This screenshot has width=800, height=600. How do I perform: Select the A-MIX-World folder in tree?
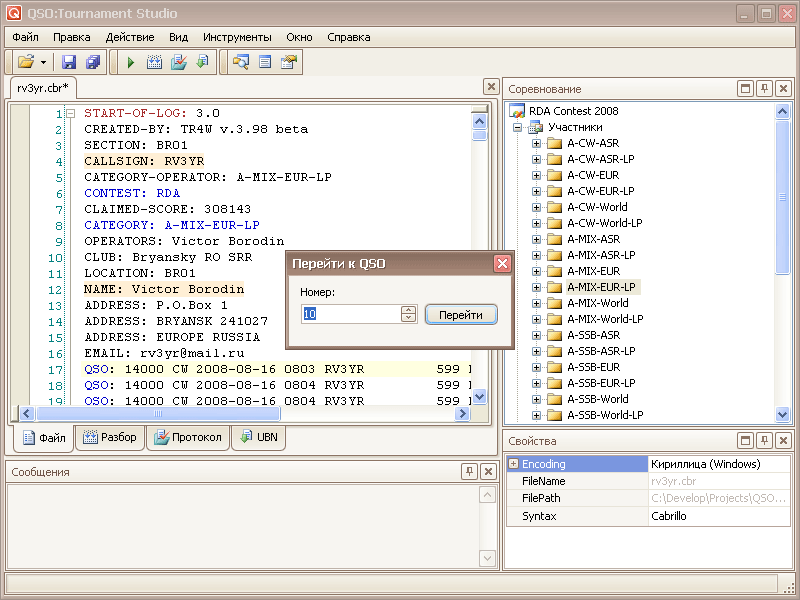point(597,303)
